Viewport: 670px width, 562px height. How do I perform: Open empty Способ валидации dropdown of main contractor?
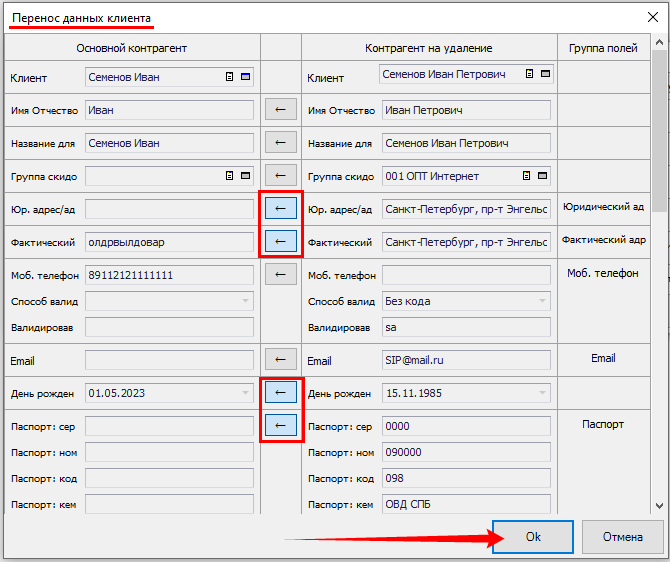(246, 301)
